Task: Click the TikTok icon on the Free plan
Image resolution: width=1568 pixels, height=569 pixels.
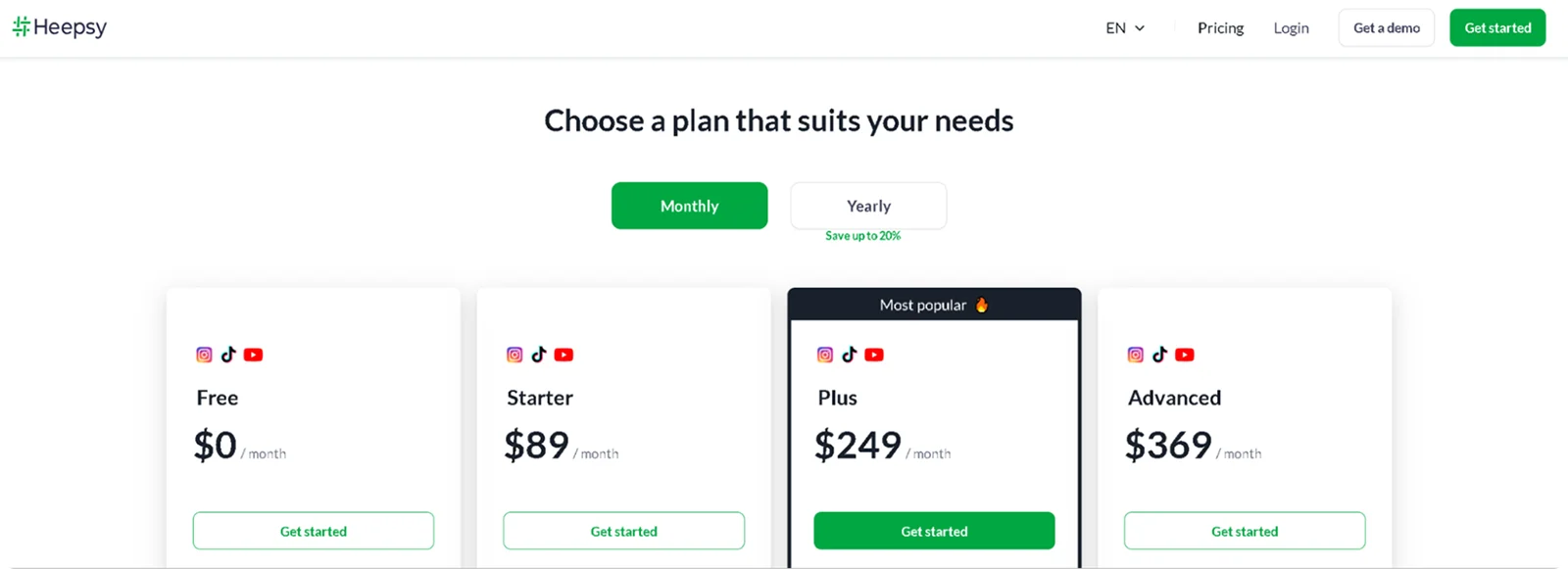Action: point(228,355)
